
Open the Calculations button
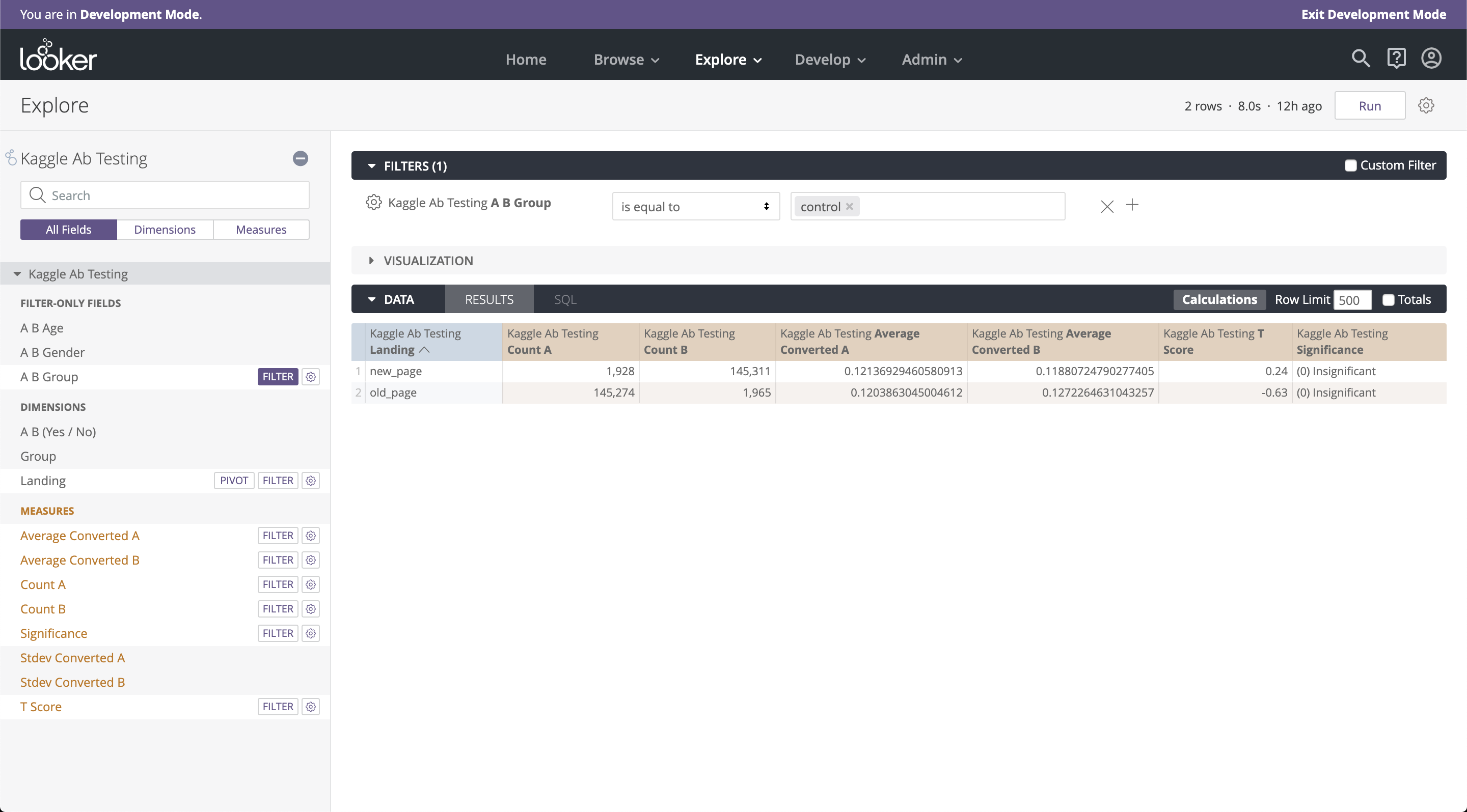click(x=1219, y=300)
